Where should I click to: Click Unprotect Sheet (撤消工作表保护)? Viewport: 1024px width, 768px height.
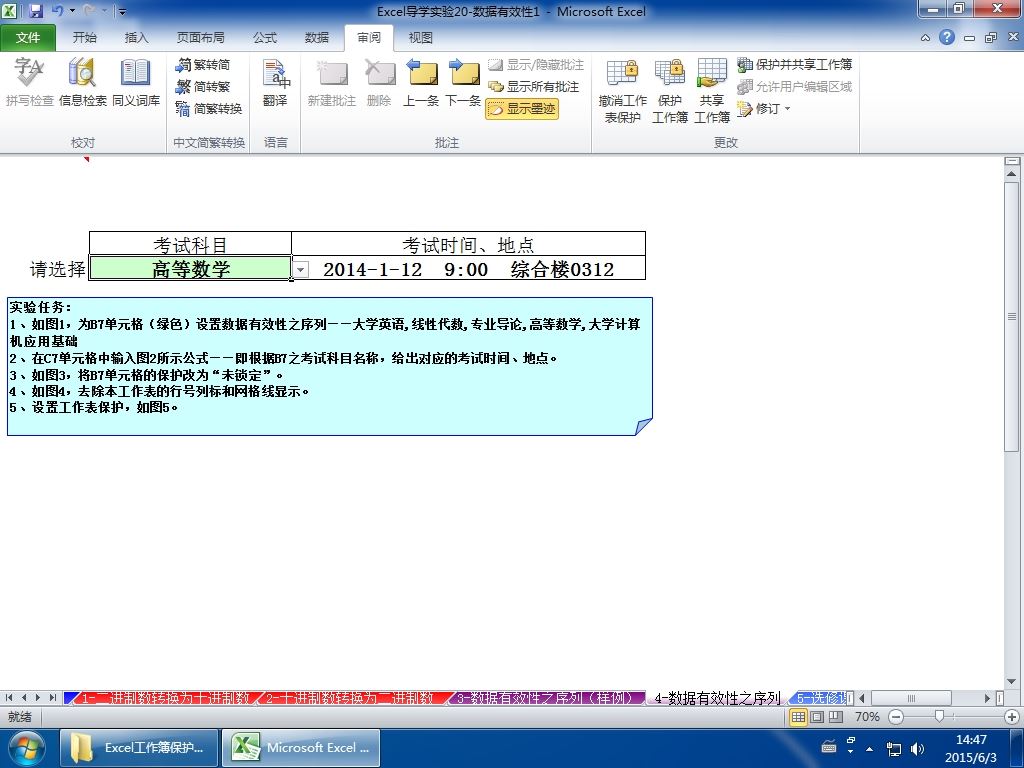[x=622, y=90]
